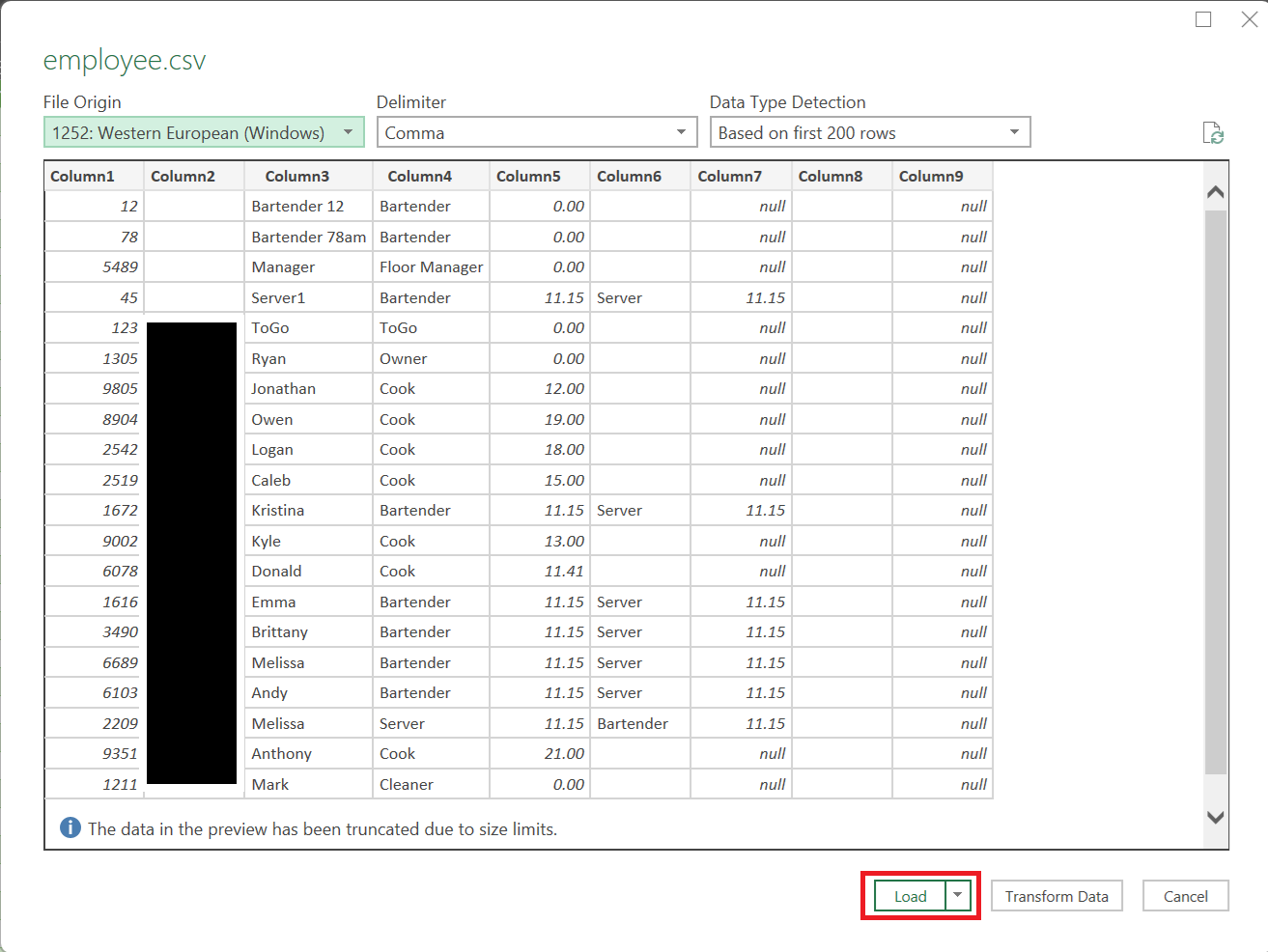Select the Kristina cell in Column3
This screenshot has height=952, width=1268.
(x=278, y=511)
